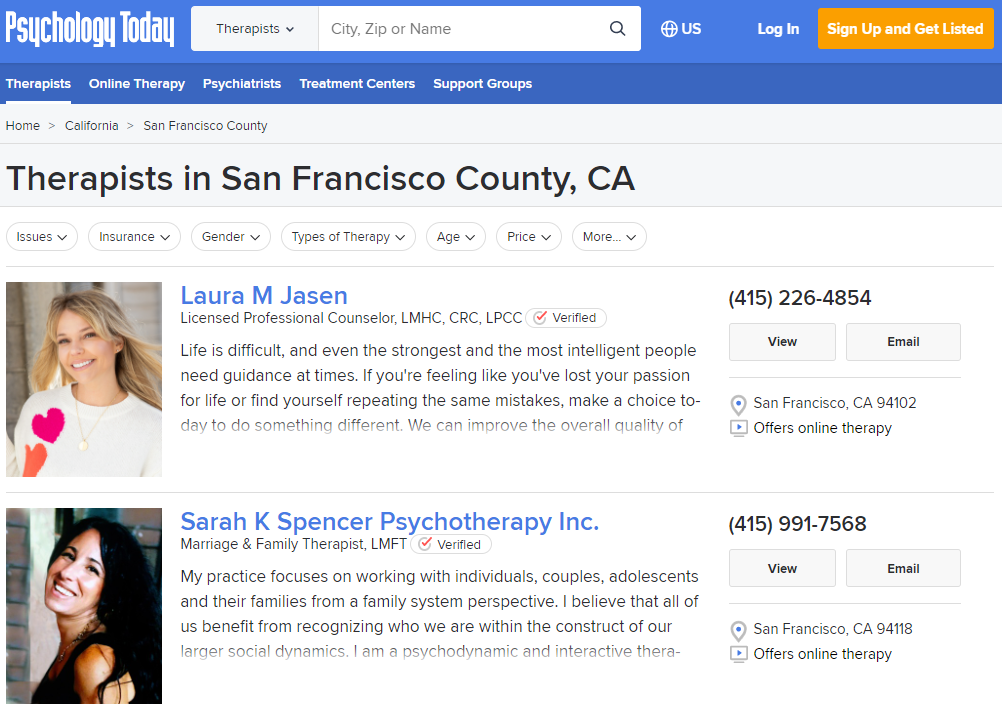
Task: Open the Types of Therapy filter
Action: (x=348, y=236)
